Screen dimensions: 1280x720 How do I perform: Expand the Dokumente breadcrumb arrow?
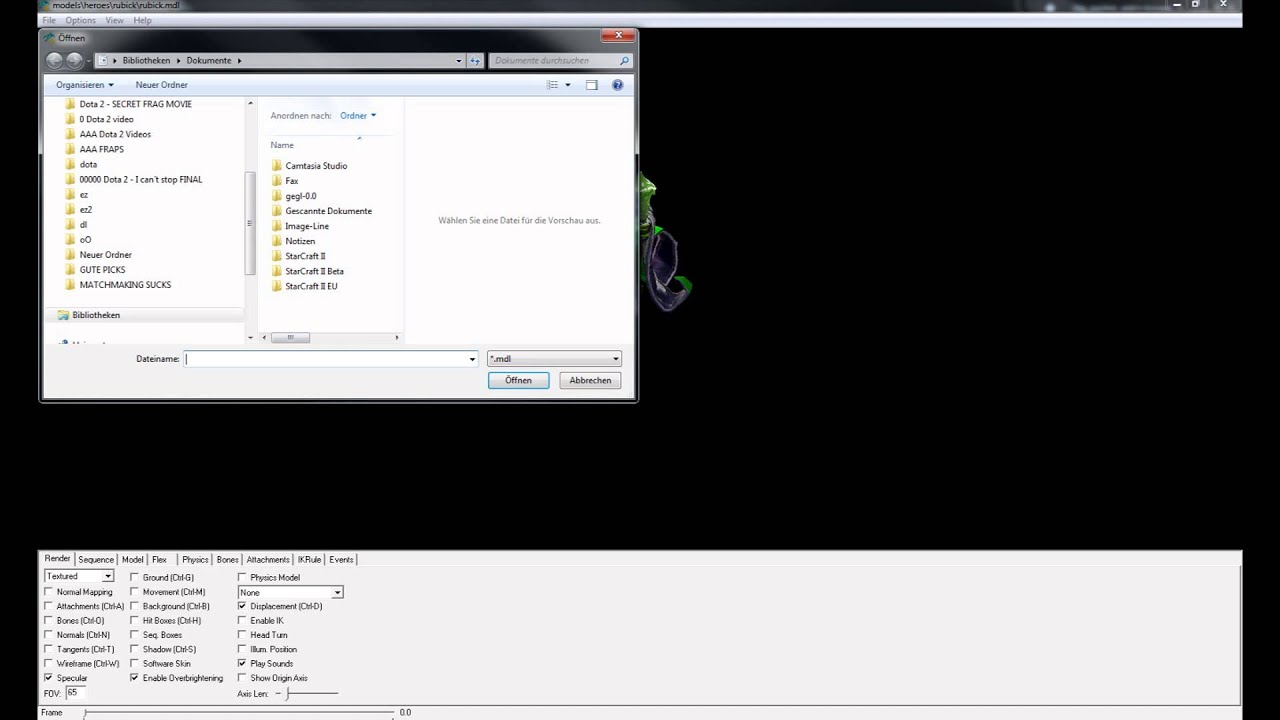[x=239, y=61]
